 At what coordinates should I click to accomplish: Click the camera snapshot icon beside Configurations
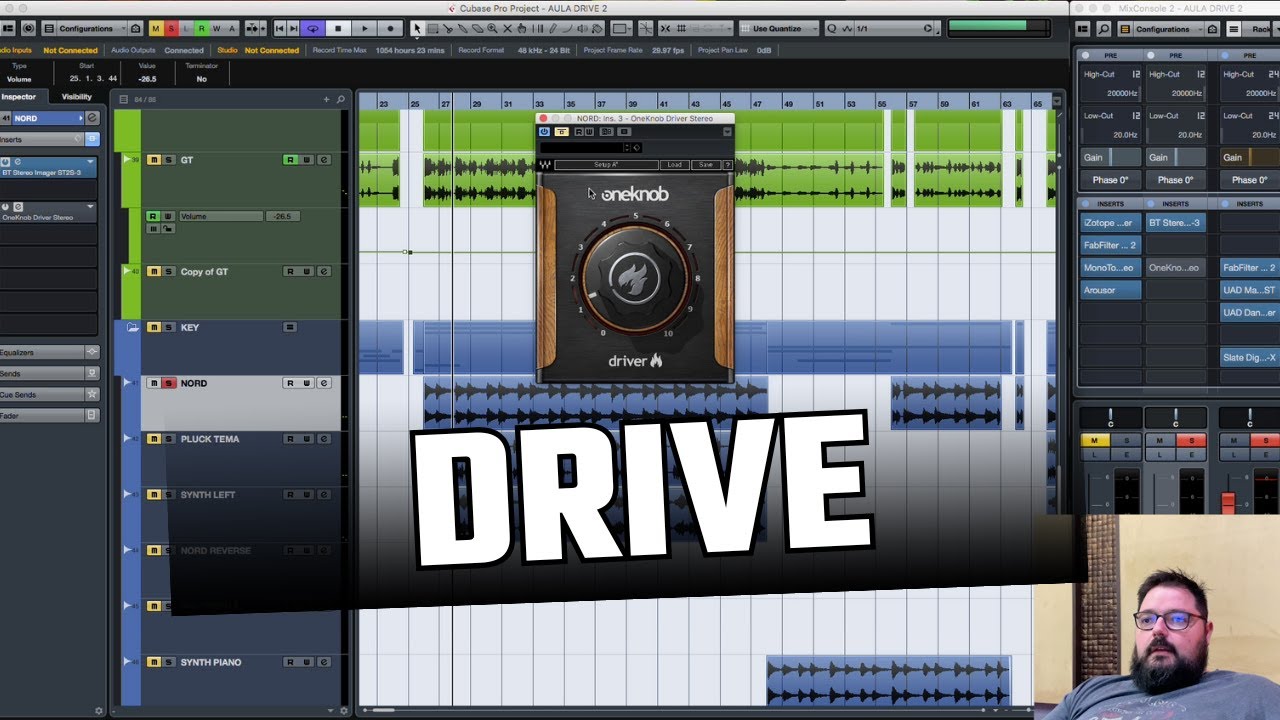[x=135, y=28]
